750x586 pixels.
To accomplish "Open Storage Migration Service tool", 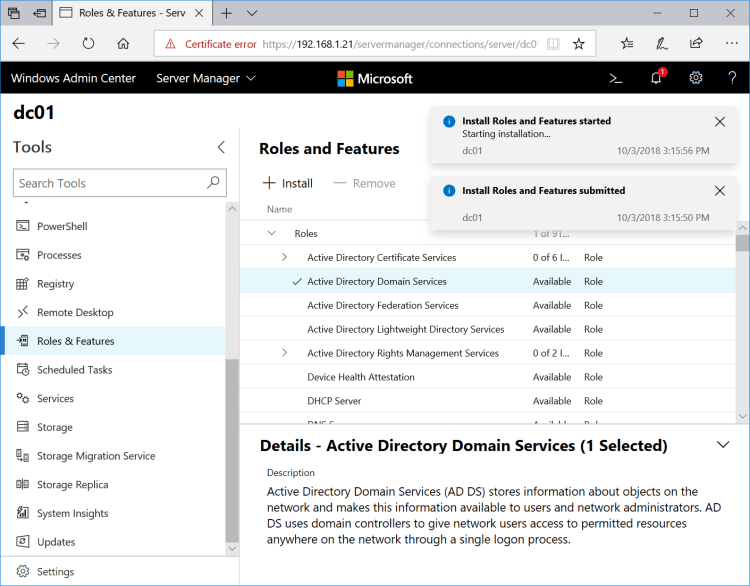I will click(95, 456).
